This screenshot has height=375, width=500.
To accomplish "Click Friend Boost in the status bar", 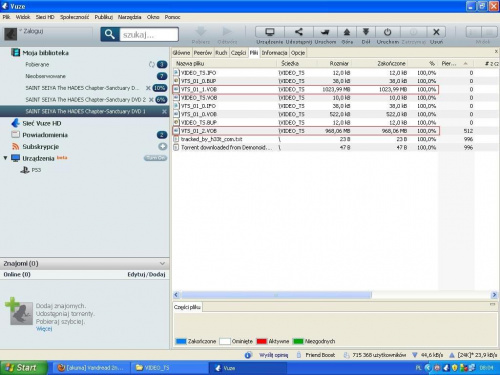I will [320, 355].
